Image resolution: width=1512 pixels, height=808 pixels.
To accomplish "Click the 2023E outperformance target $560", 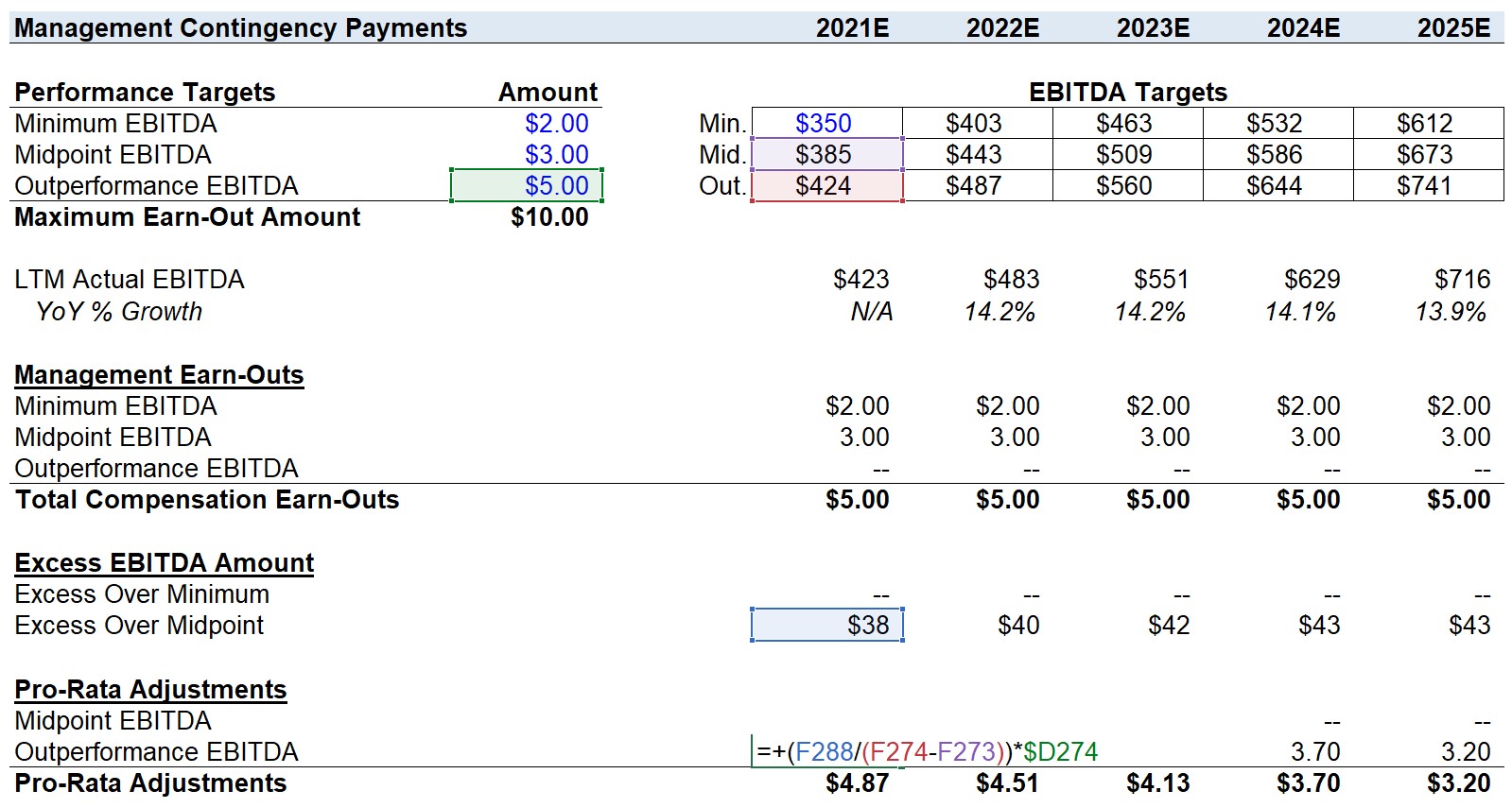I will click(1128, 185).
